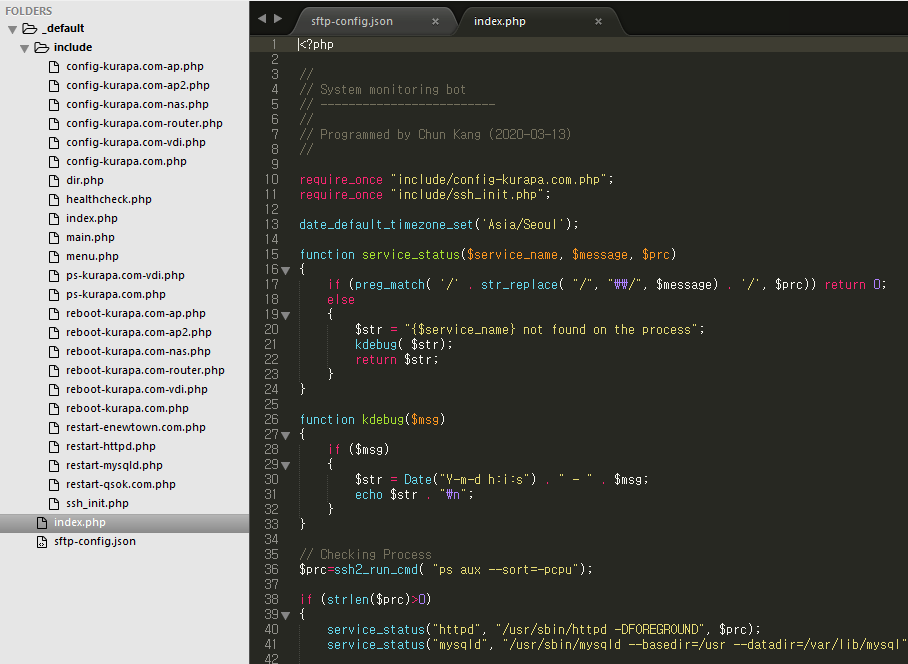Screen dimensions: 908x664
Task: Fold the kdebug function at line 27
Action: (286, 435)
